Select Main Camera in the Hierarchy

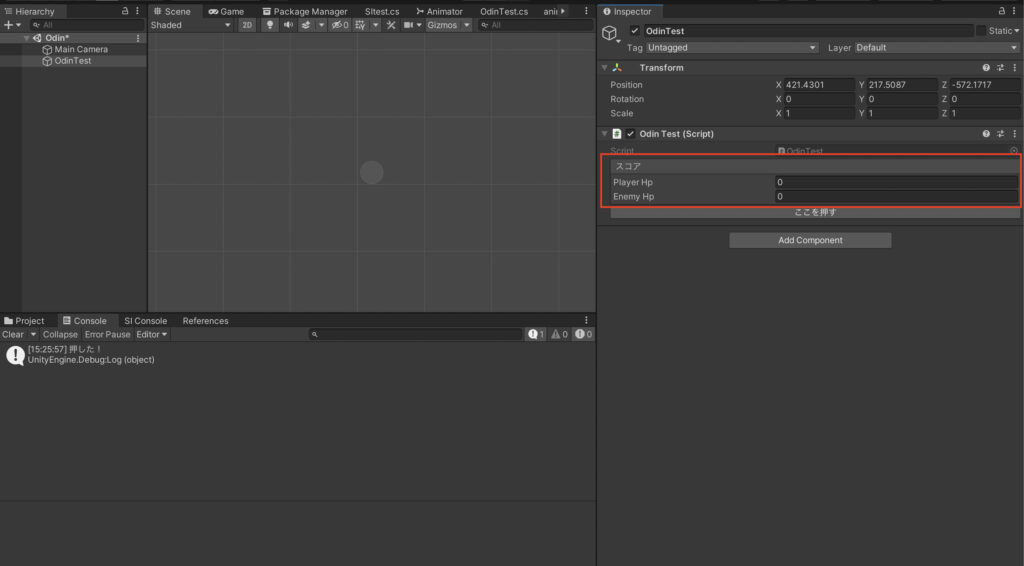coord(81,49)
